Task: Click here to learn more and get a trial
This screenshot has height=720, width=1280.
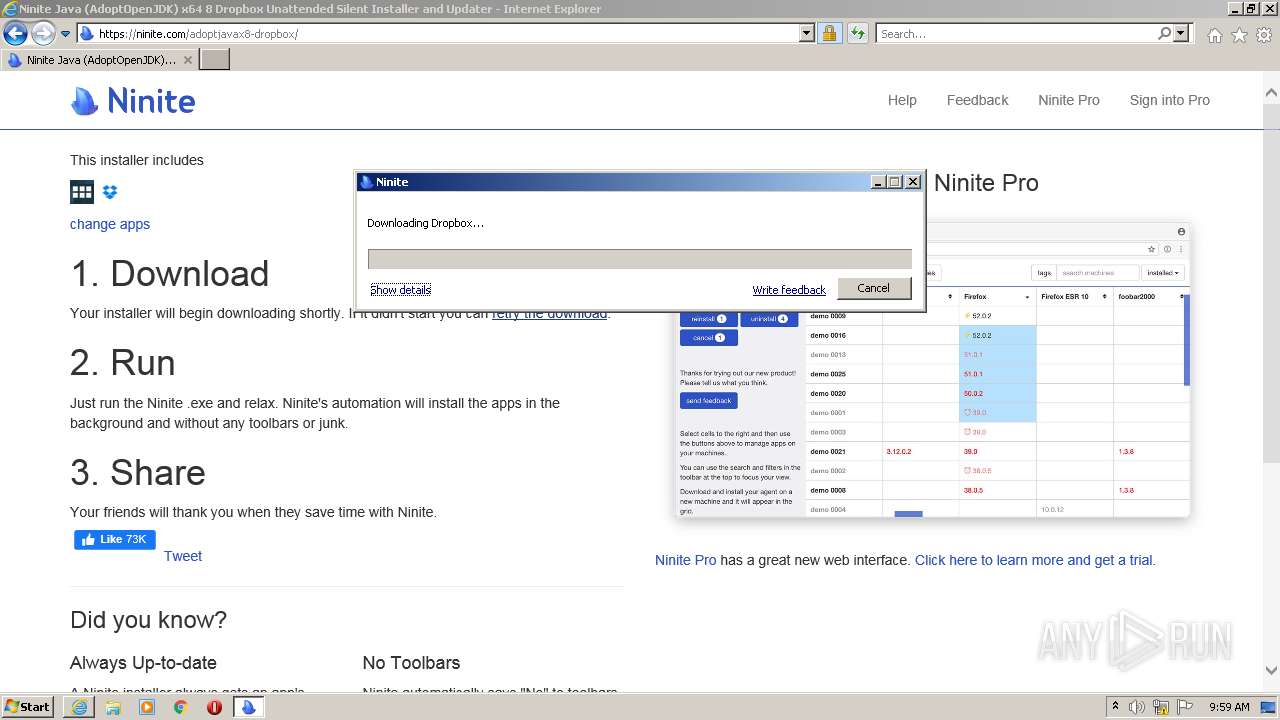Action: [x=1035, y=560]
